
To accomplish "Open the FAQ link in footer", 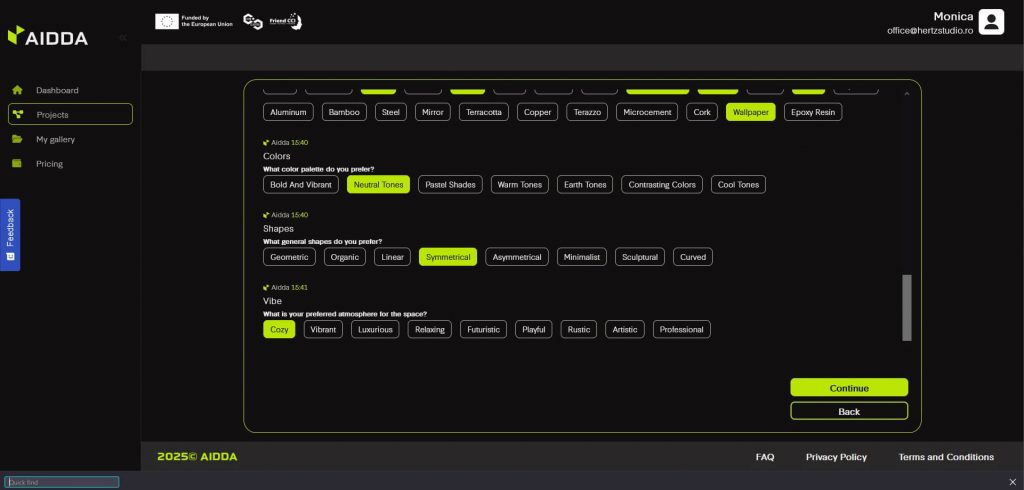I will tap(765, 457).
